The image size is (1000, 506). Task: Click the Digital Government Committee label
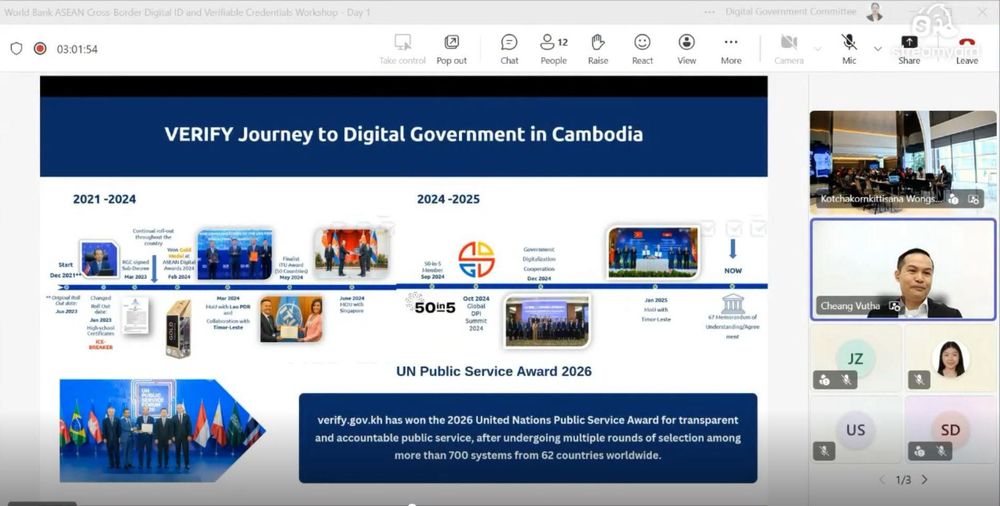791,11
